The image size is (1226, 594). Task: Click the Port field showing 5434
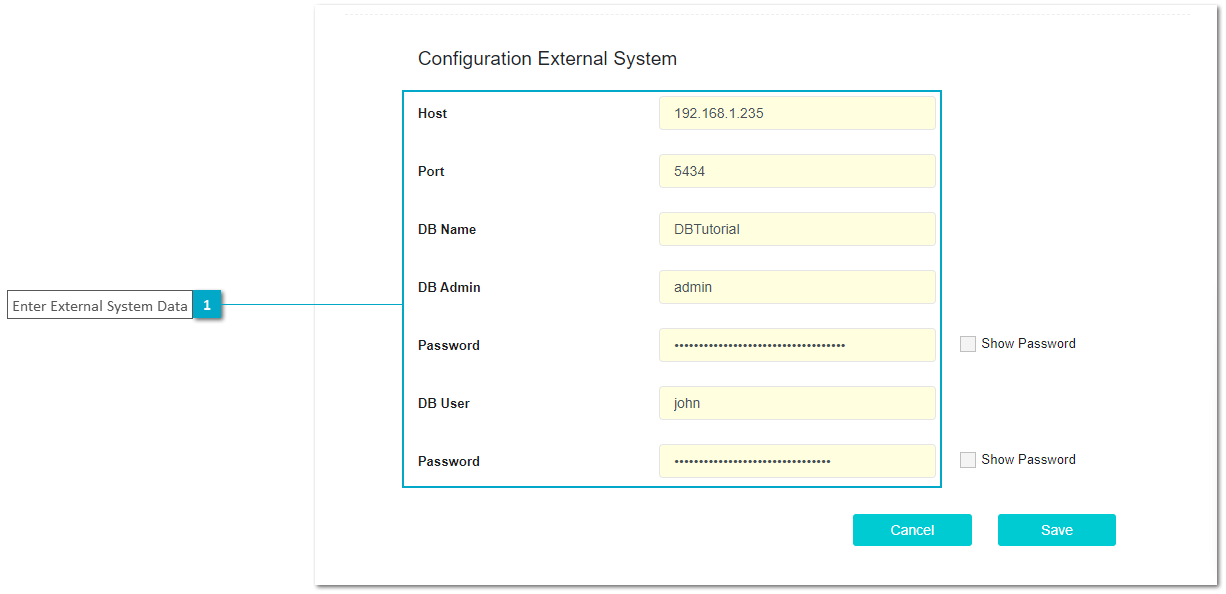tap(797, 171)
